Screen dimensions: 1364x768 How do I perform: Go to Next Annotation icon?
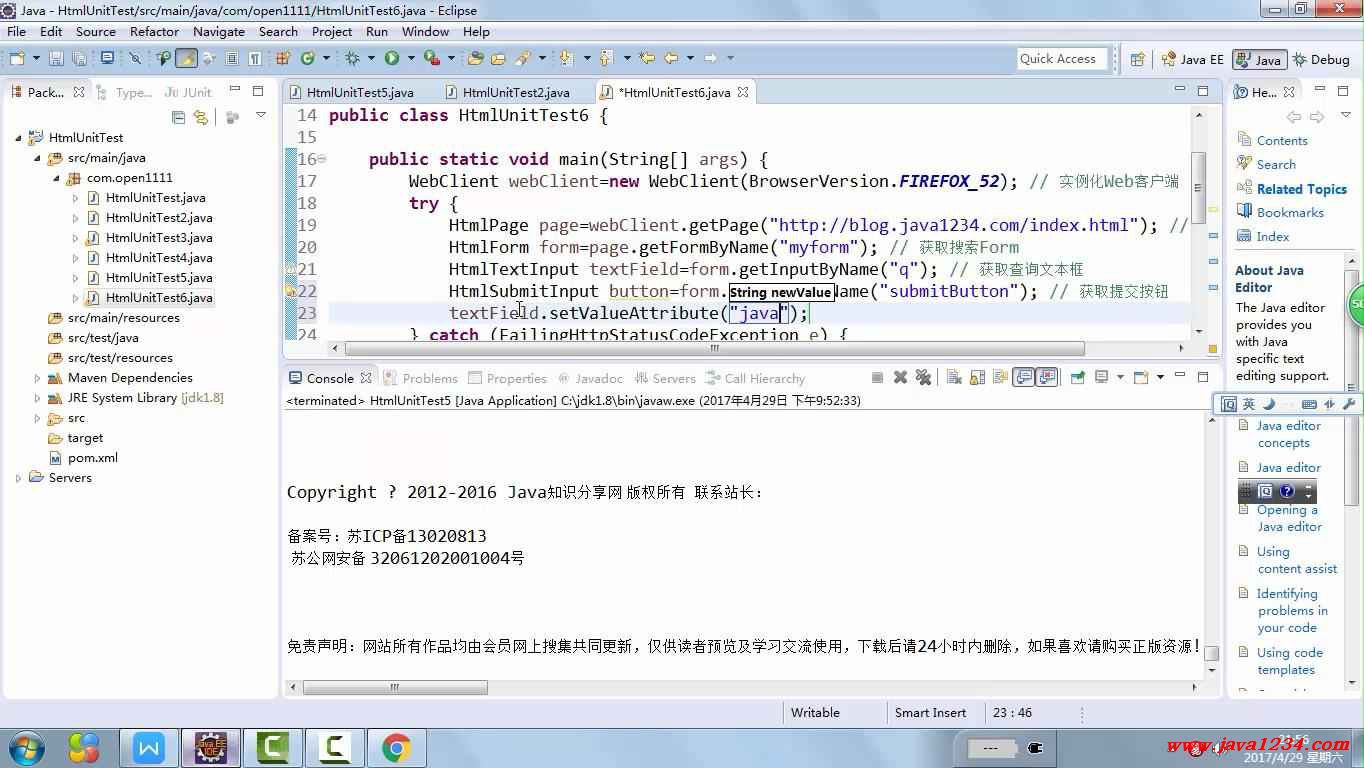point(565,59)
